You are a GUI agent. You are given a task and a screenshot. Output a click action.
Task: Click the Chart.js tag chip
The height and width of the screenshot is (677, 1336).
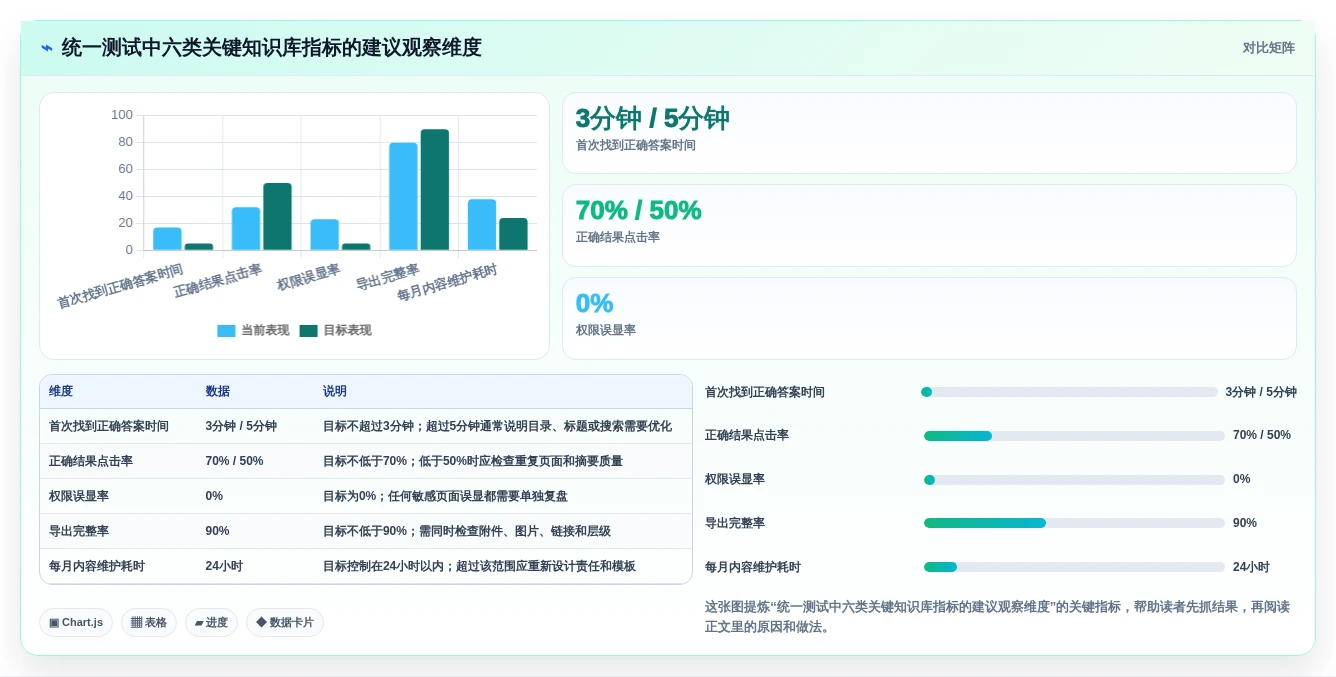76,623
